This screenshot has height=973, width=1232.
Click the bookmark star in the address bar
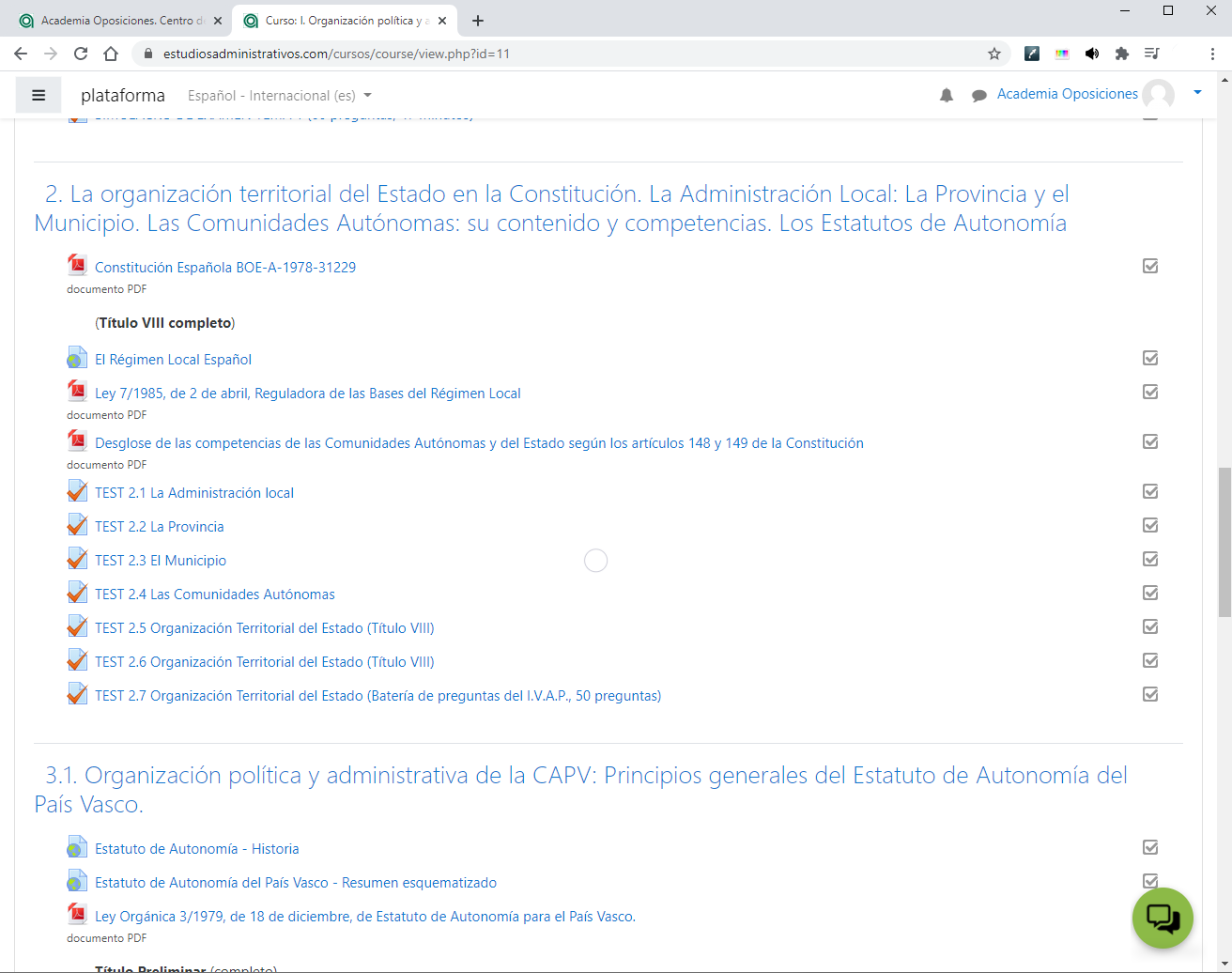point(994,54)
